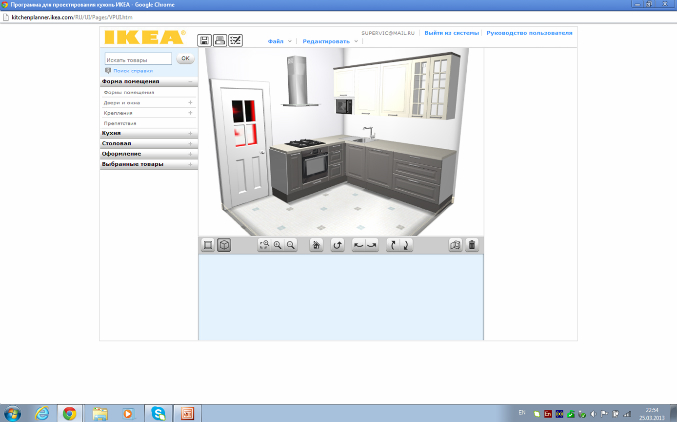Switch to 3D perspective view

point(224,245)
